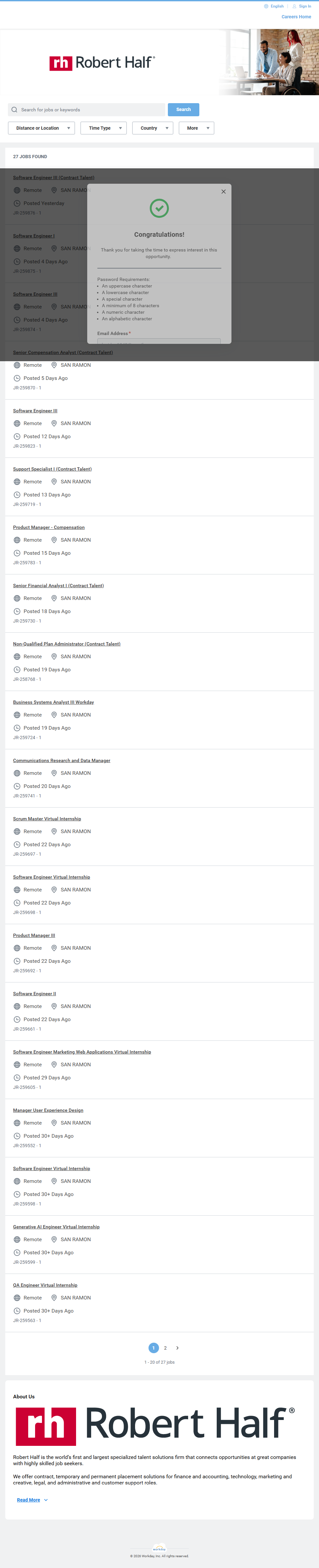Click the Workday logo in the footer

click(x=159, y=1549)
